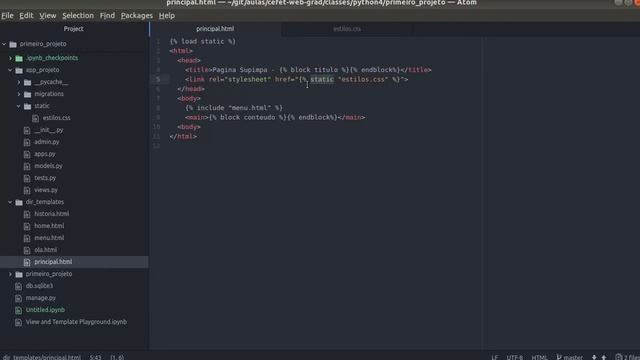Change line ending via LF button
The height and width of the screenshot is (360, 640).
(495, 357)
